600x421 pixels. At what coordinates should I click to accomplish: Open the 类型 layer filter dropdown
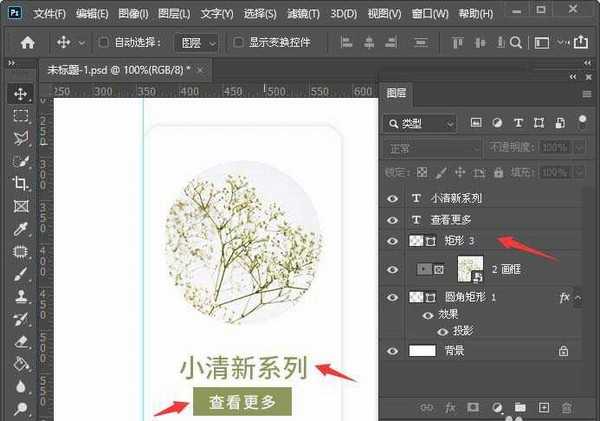[420, 123]
